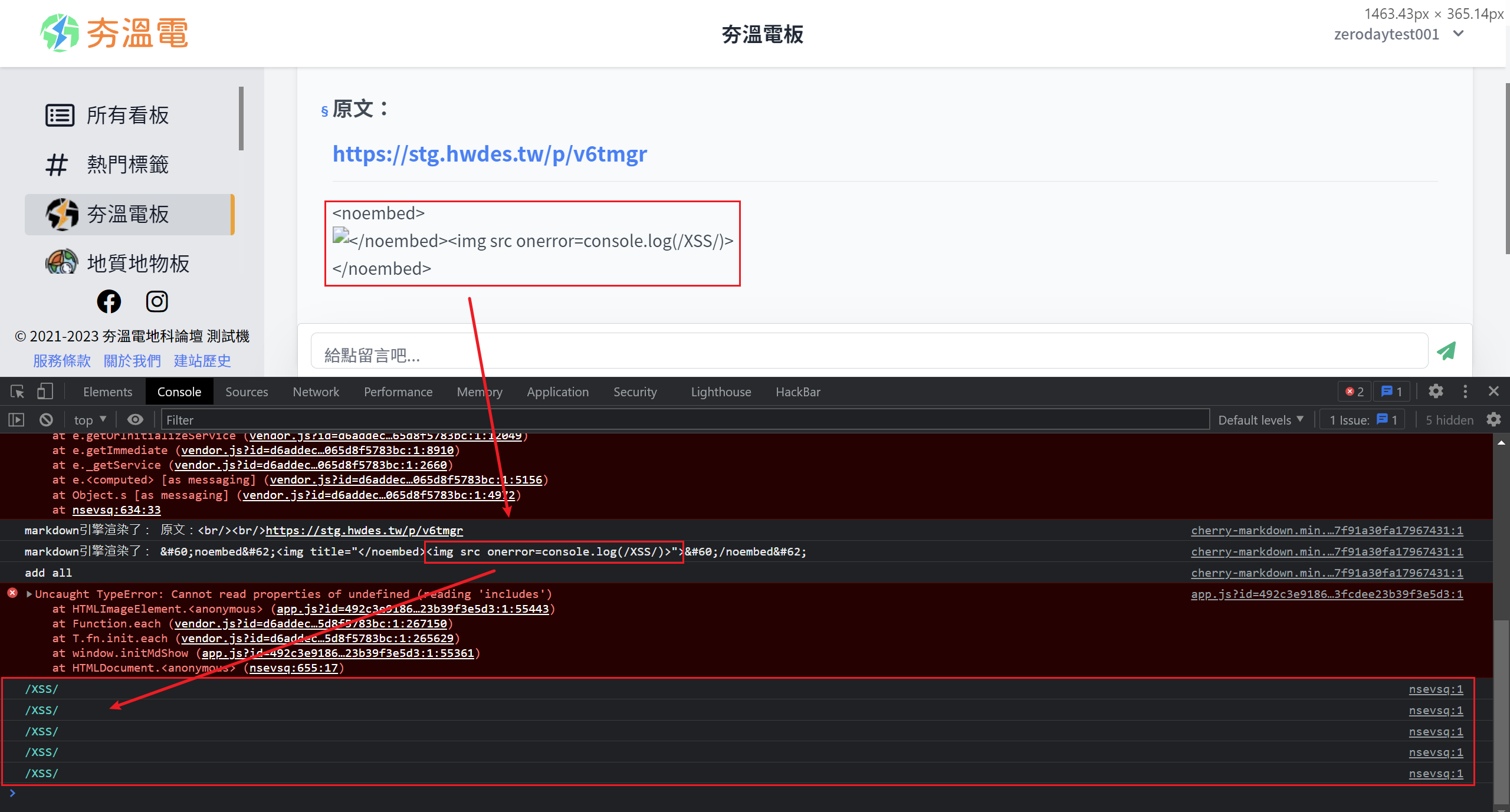Open nsevsq:1 link on first /XSS/ row
The image size is (1510, 812).
[1436, 689]
